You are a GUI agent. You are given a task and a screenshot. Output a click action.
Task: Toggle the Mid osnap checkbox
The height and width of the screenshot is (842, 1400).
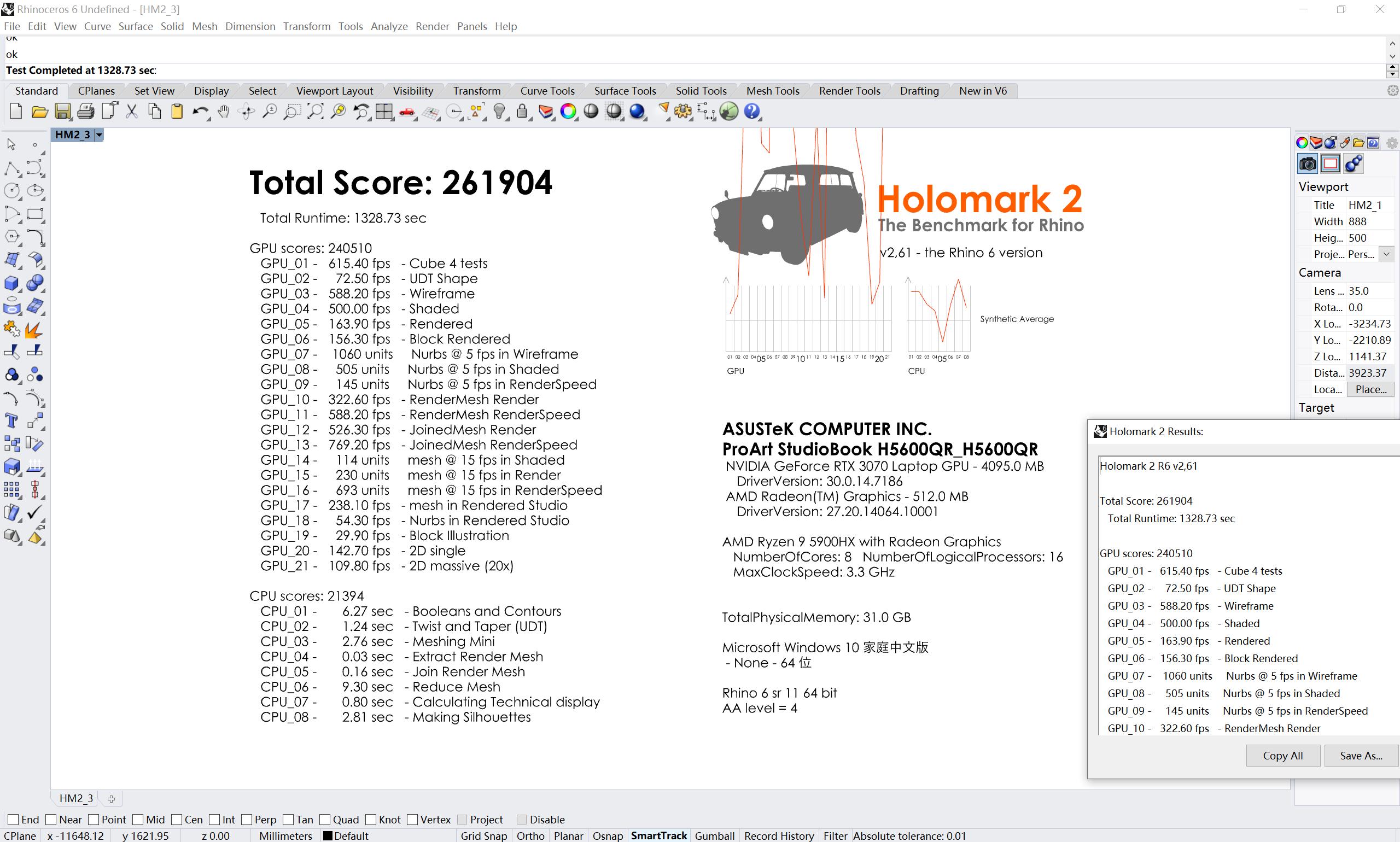[138, 819]
